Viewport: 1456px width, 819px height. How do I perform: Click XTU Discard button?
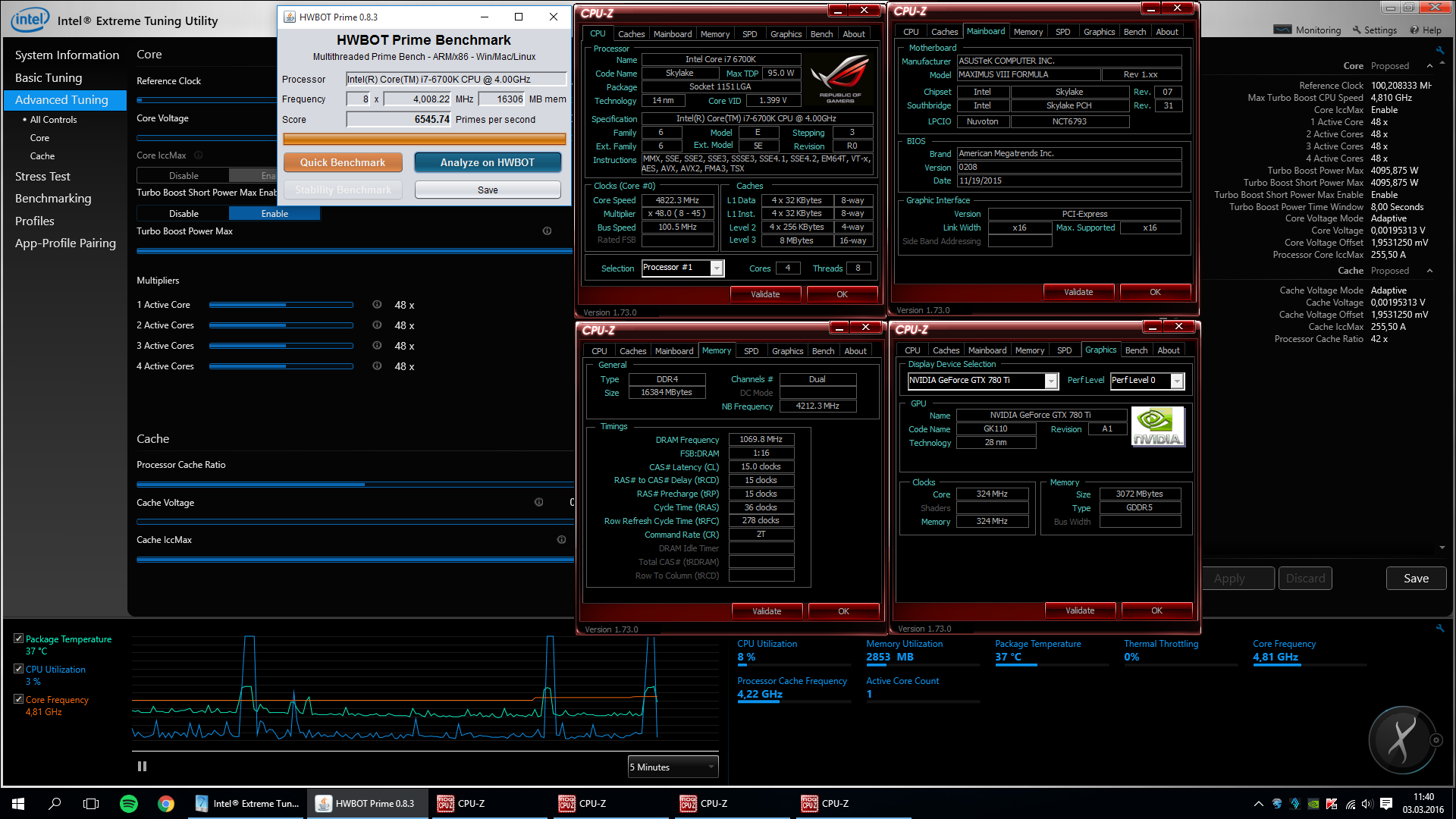(1305, 579)
